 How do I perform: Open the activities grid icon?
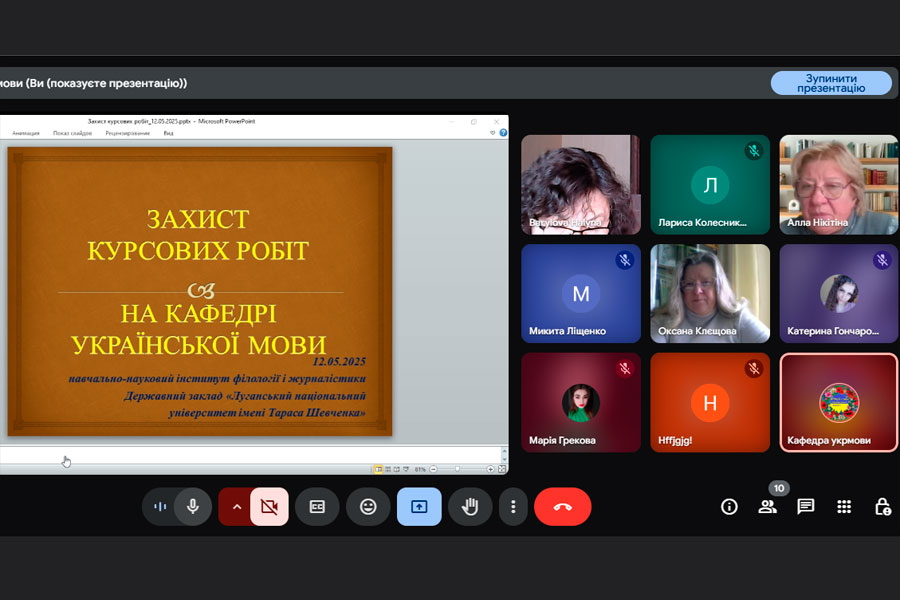(844, 507)
